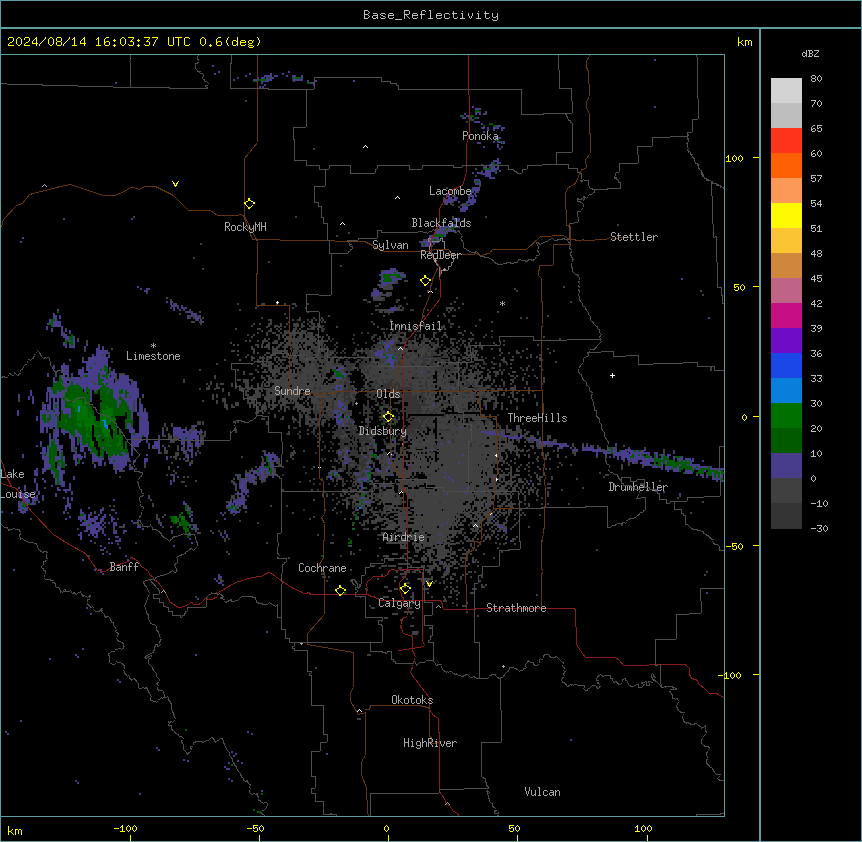Click the Lake Louise label
This screenshot has width=862, height=842.
(16, 484)
